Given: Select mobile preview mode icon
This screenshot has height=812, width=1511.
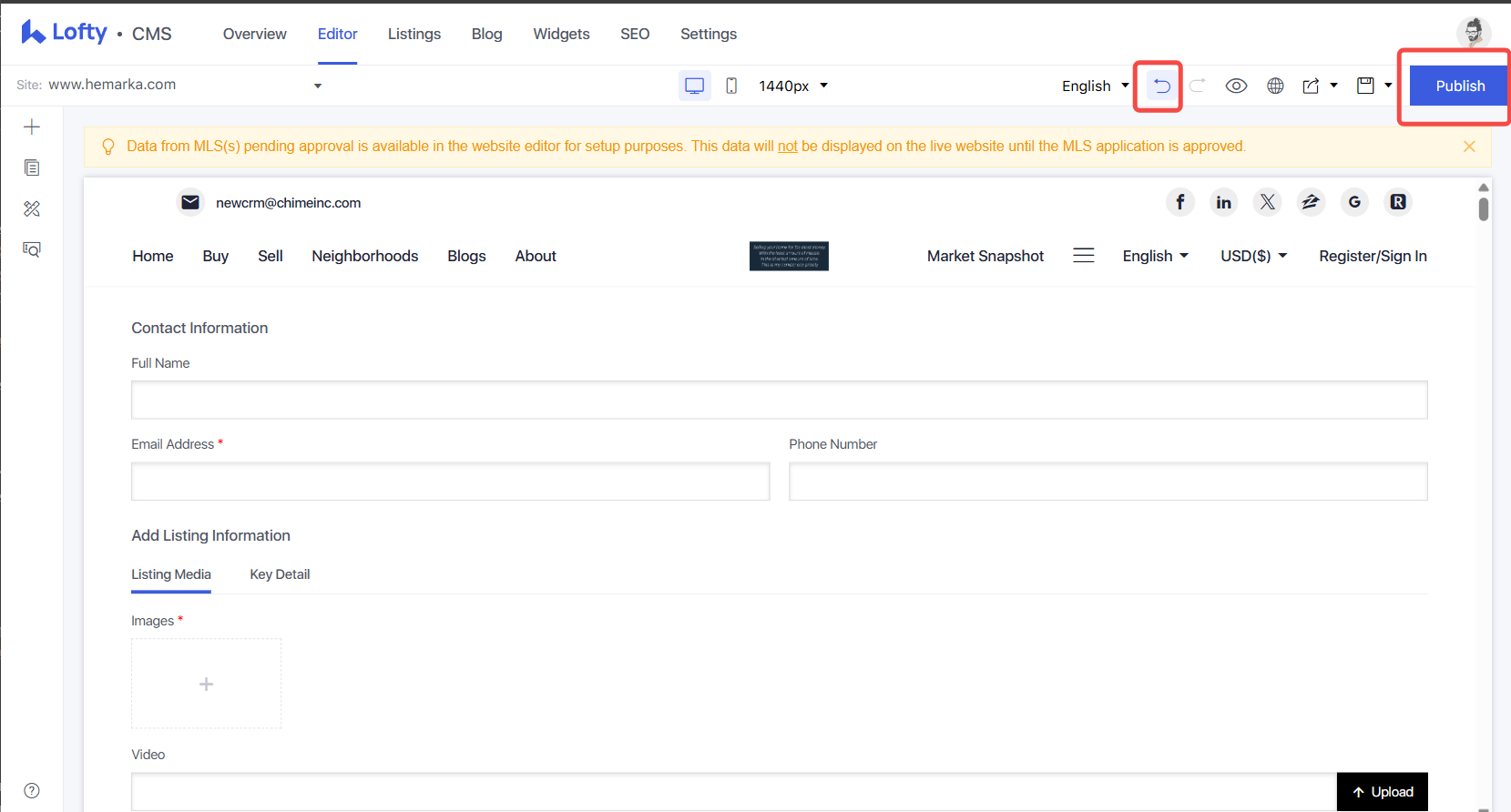Looking at the screenshot, I should tap(731, 86).
